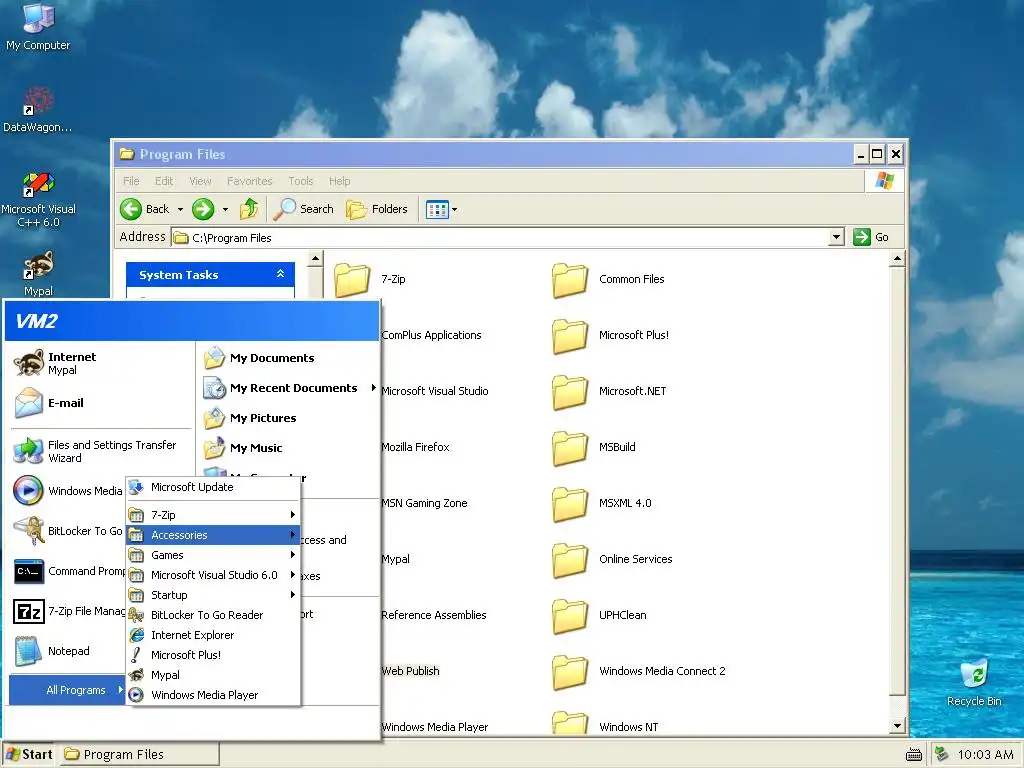Expand My Recent Documents submenu
This screenshot has width=1024, height=768.
click(x=289, y=388)
